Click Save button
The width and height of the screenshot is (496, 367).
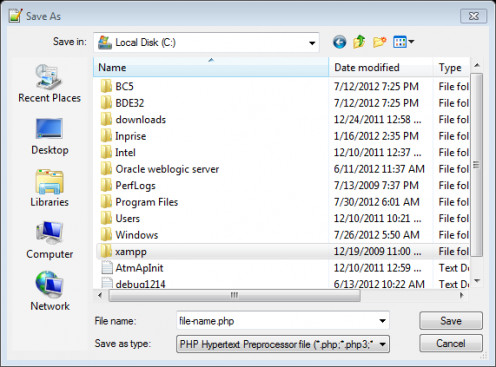point(451,321)
